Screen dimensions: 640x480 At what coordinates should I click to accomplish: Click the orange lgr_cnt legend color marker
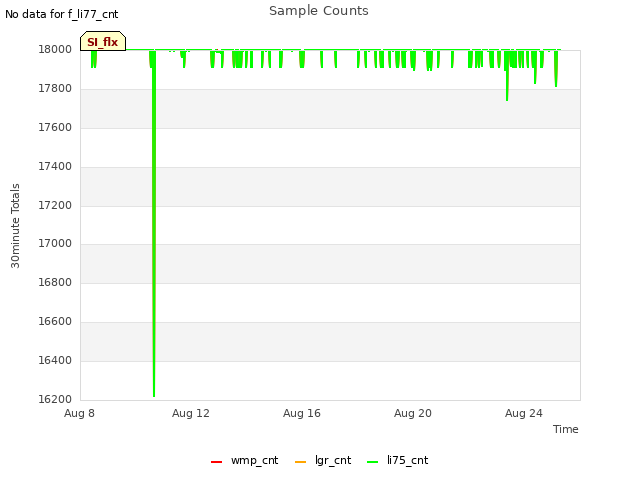pos(300,462)
